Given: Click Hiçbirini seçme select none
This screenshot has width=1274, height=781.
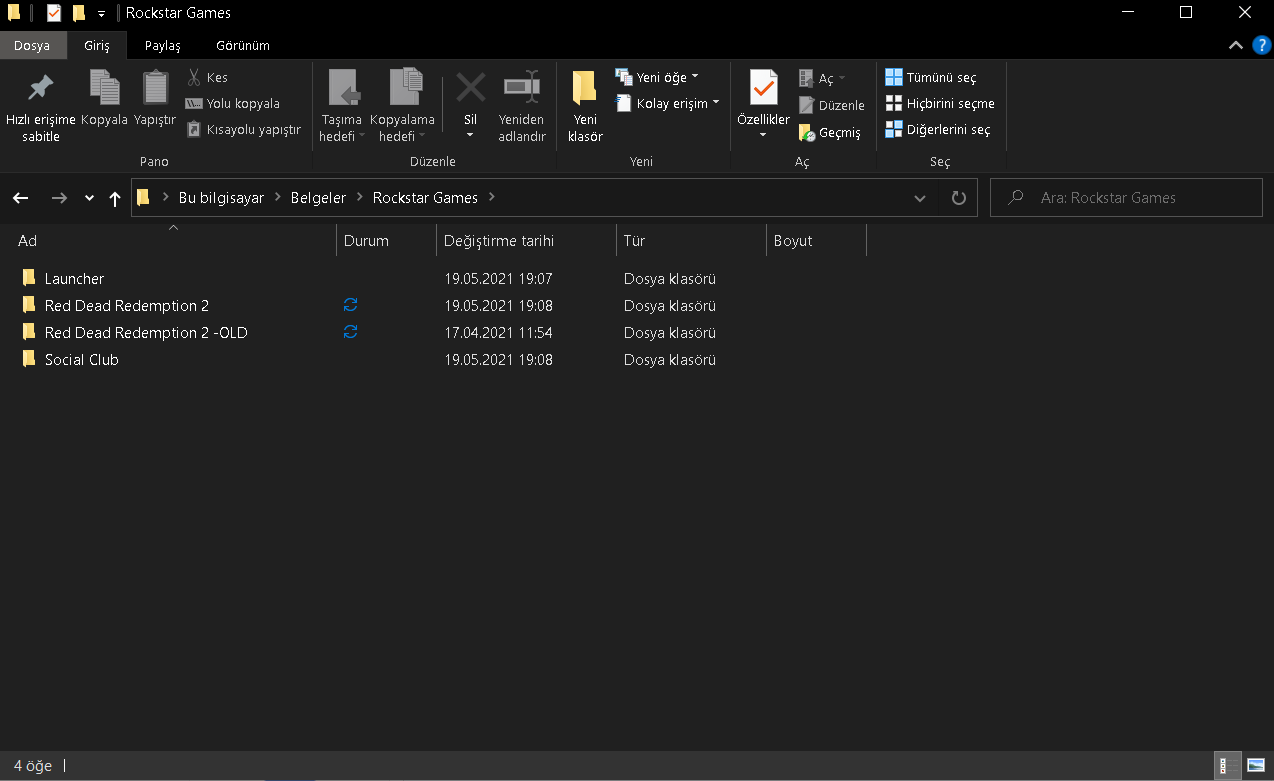Looking at the screenshot, I should pyautogui.click(x=940, y=103).
